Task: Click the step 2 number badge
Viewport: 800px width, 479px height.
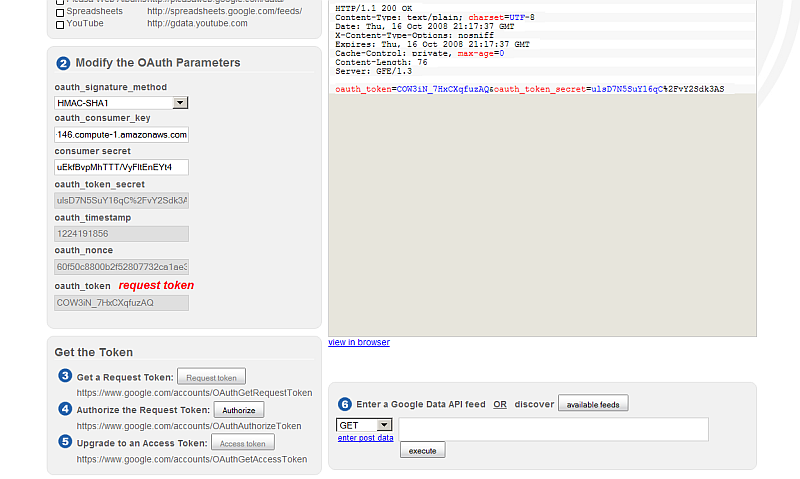Action: point(63,63)
